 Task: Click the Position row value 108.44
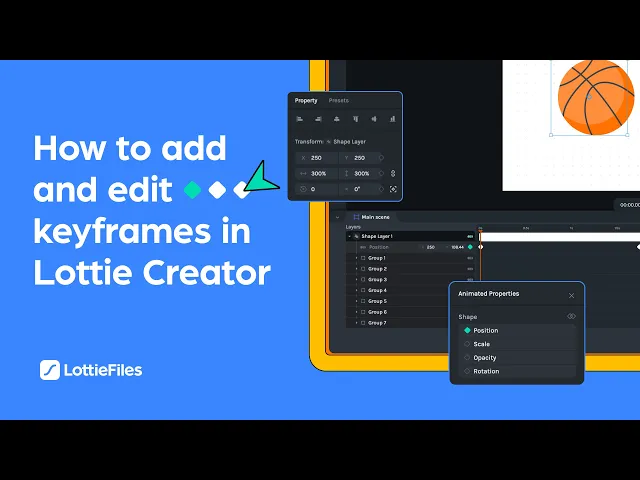click(457, 247)
